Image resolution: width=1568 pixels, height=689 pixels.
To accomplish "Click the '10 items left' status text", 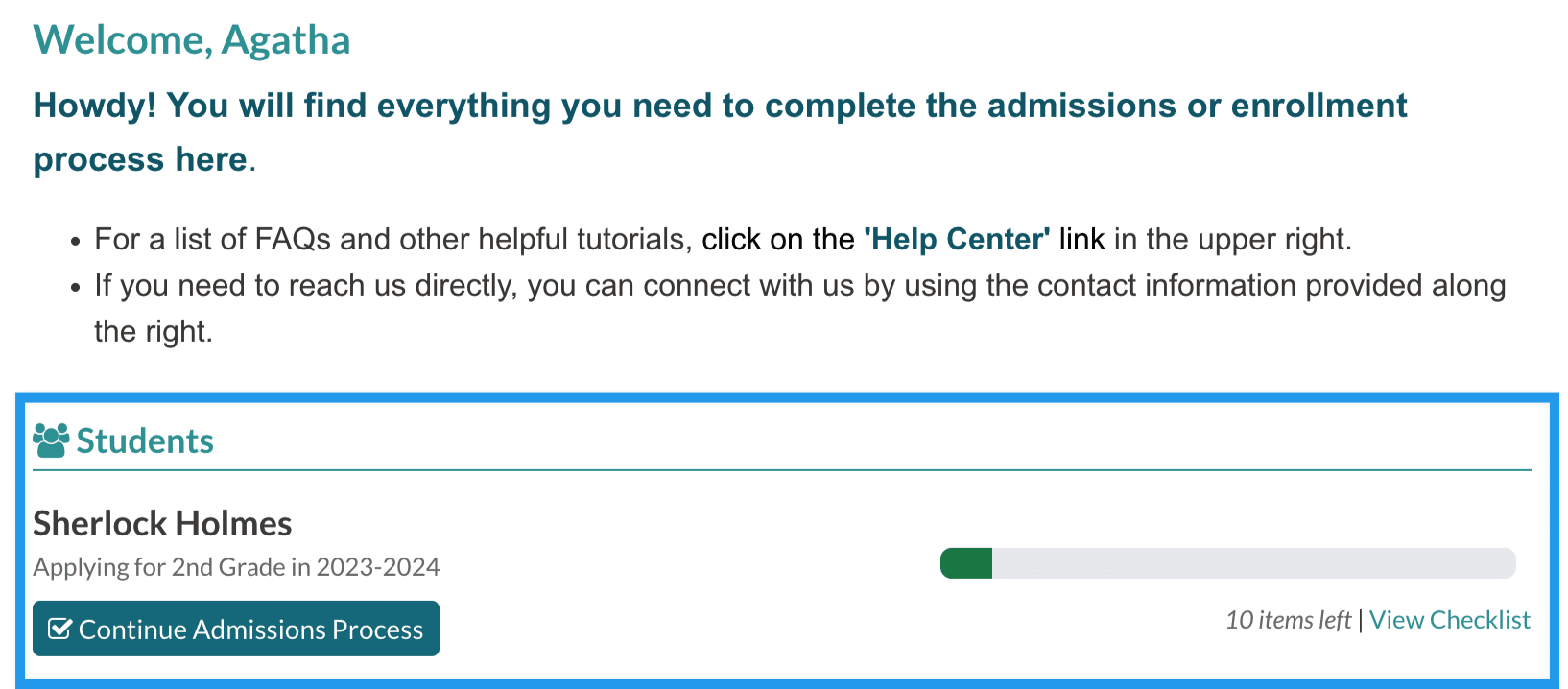I will (x=1288, y=620).
